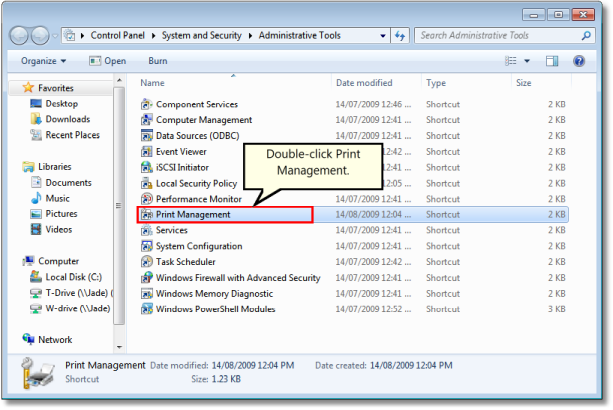Click the Burn toolbar button

[x=158, y=61]
